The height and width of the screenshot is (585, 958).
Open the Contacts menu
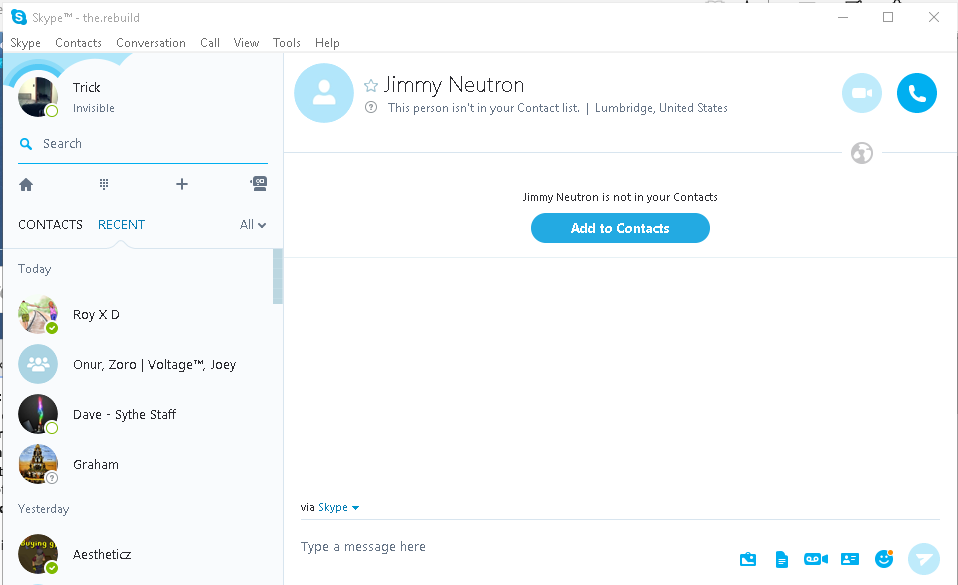pos(78,43)
